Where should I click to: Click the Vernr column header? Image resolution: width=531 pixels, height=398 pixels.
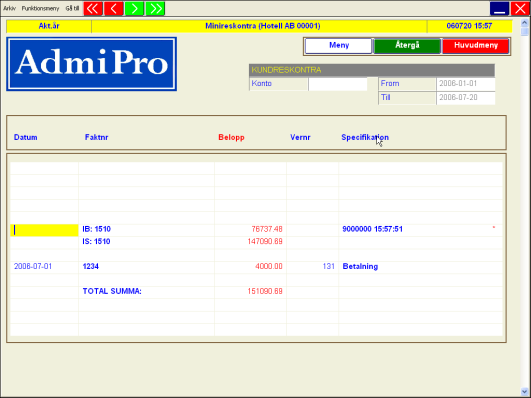[x=300, y=137]
